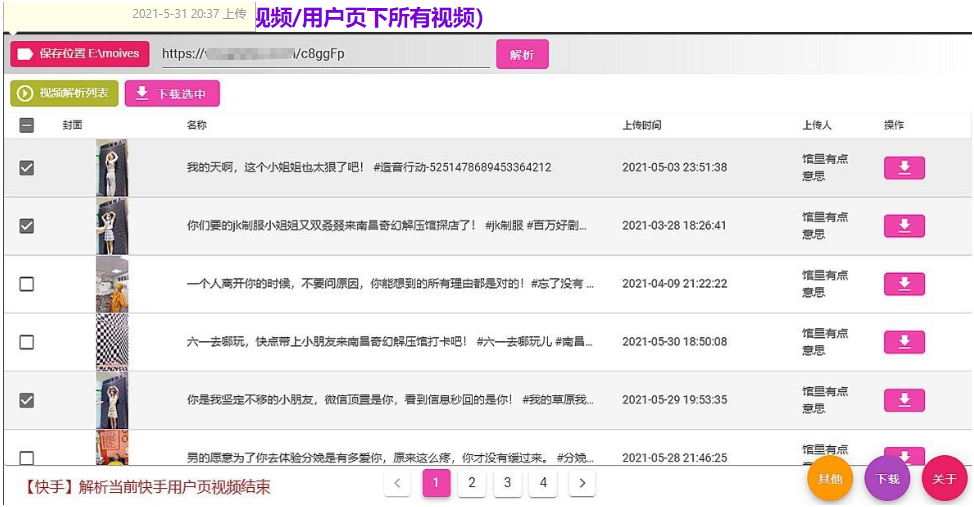Download the video uploaded 2021-05-29 19:53:35
974x507 pixels.
pyautogui.click(x=904, y=400)
